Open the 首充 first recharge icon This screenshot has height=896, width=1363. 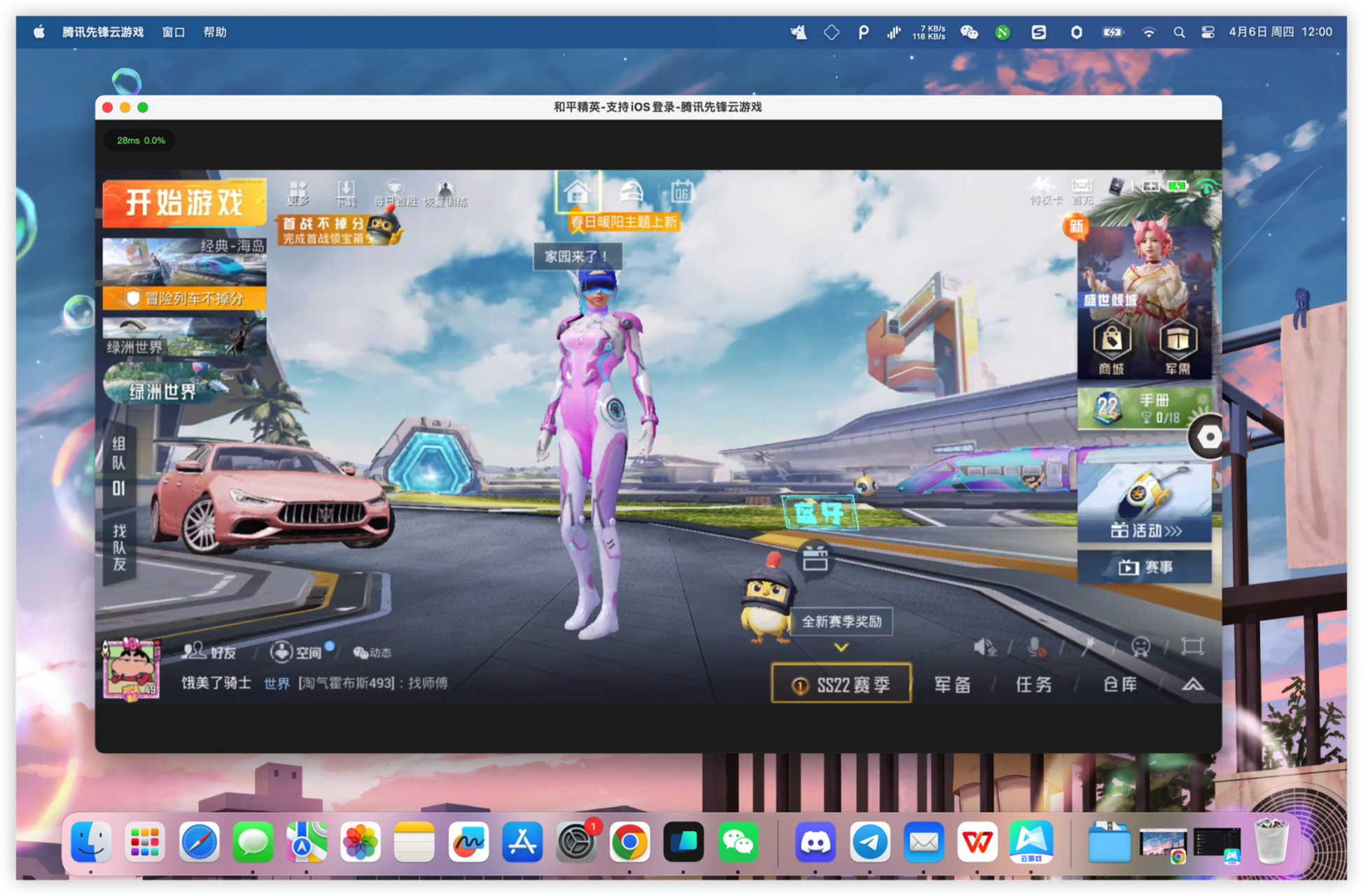[x=1082, y=191]
